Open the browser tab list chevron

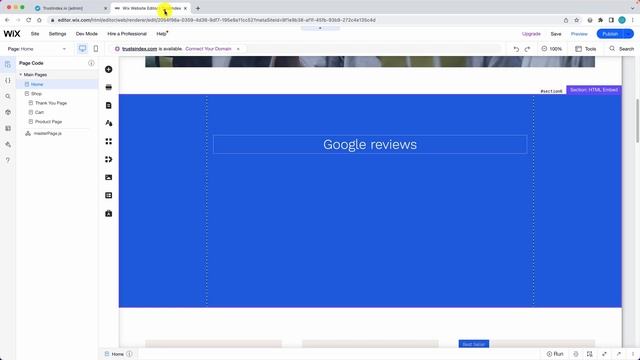(x=632, y=8)
